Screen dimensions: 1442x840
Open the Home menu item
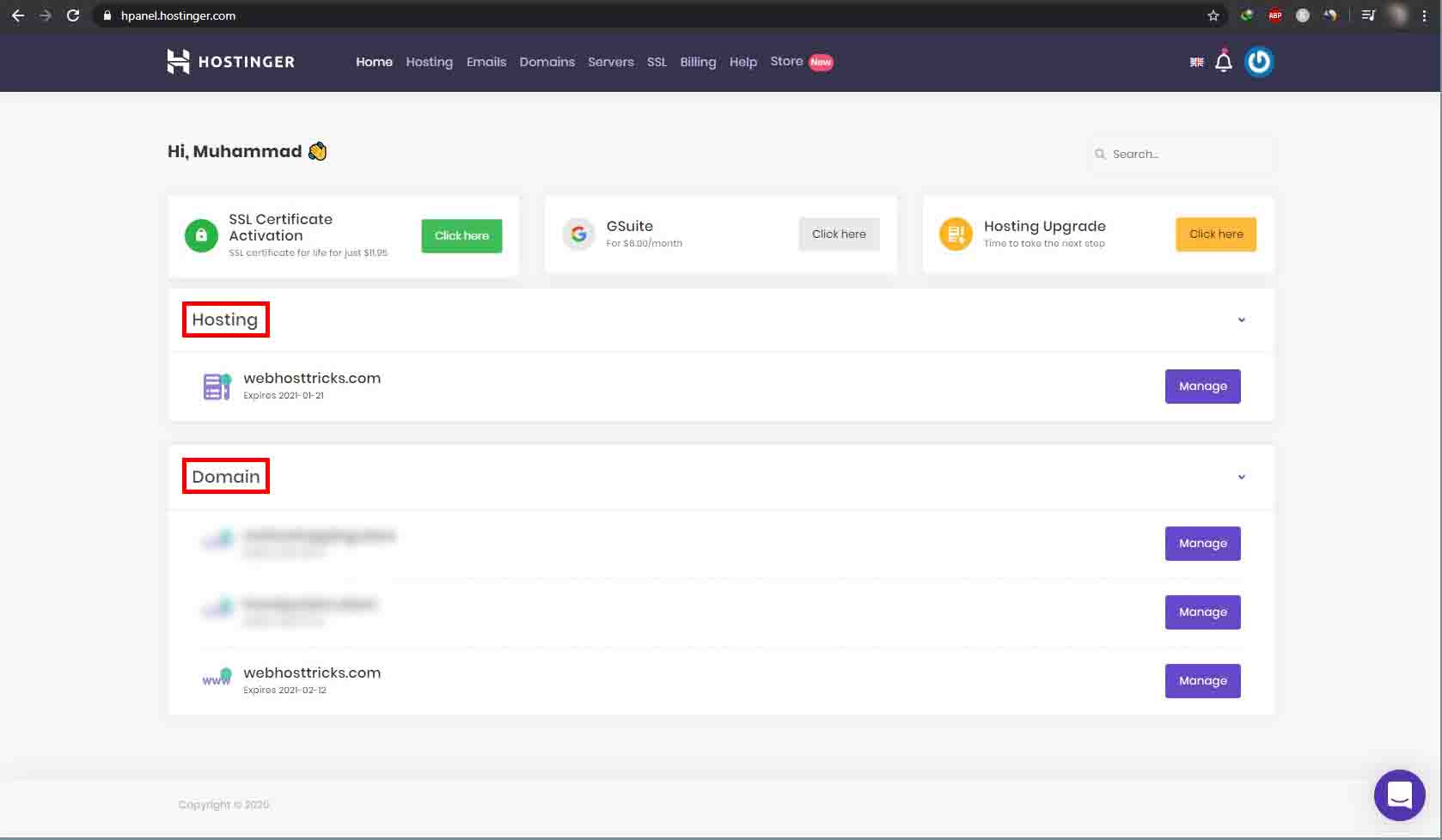coord(374,62)
